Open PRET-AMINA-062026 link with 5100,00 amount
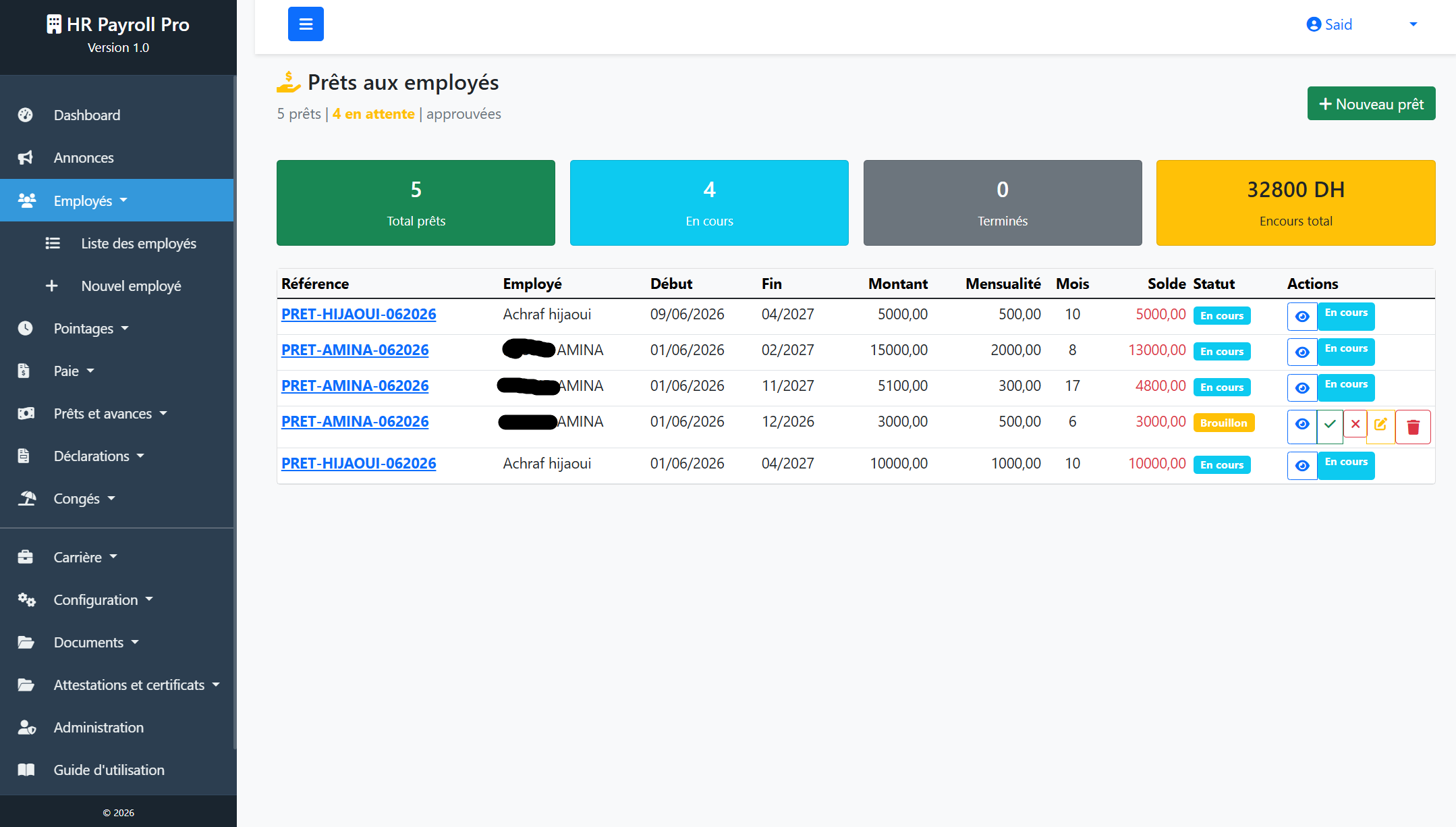 click(355, 385)
